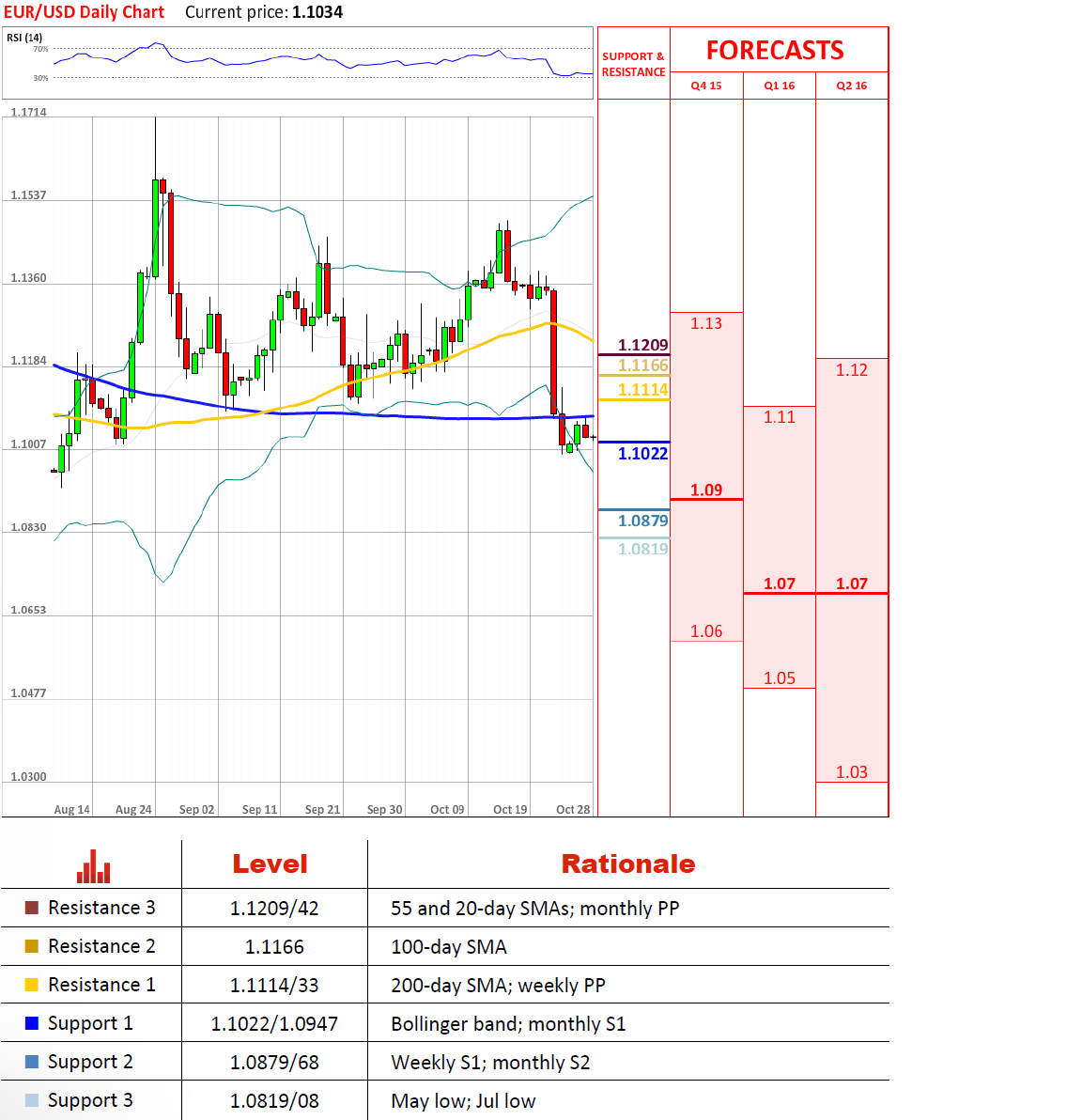The image size is (1082, 1120).
Task: Click the Q2 16 median forecast 1.07
Action: (x=852, y=583)
